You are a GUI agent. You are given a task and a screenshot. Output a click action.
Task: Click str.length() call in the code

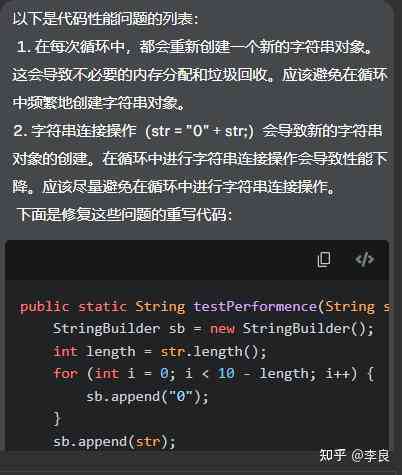(x=213, y=352)
